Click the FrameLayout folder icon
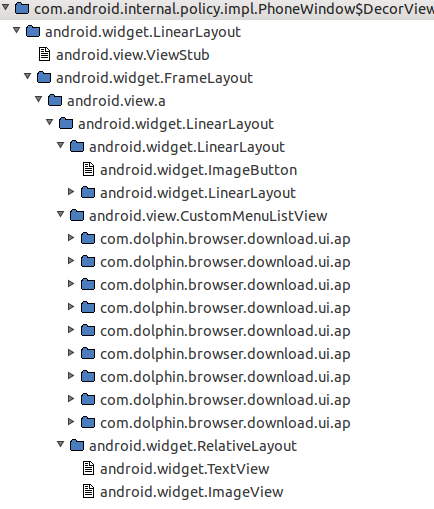Screen dimensions: 434x509 [44, 78]
